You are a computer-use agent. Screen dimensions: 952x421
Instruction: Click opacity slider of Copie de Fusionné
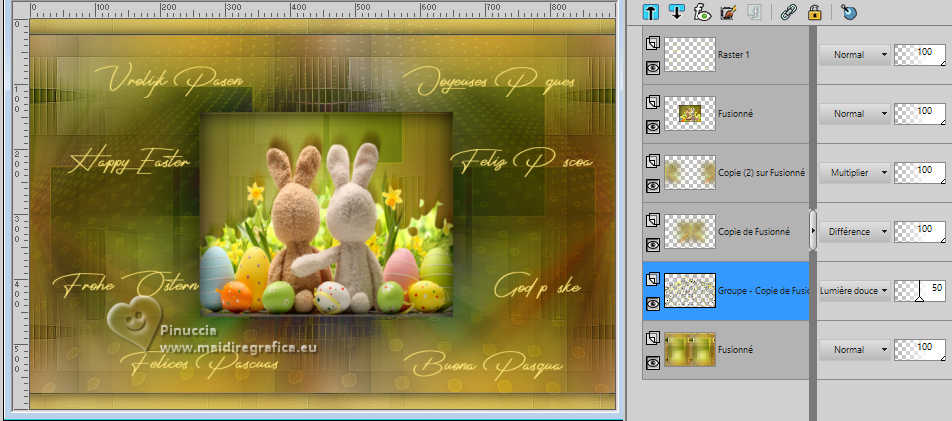pyautogui.click(x=920, y=231)
